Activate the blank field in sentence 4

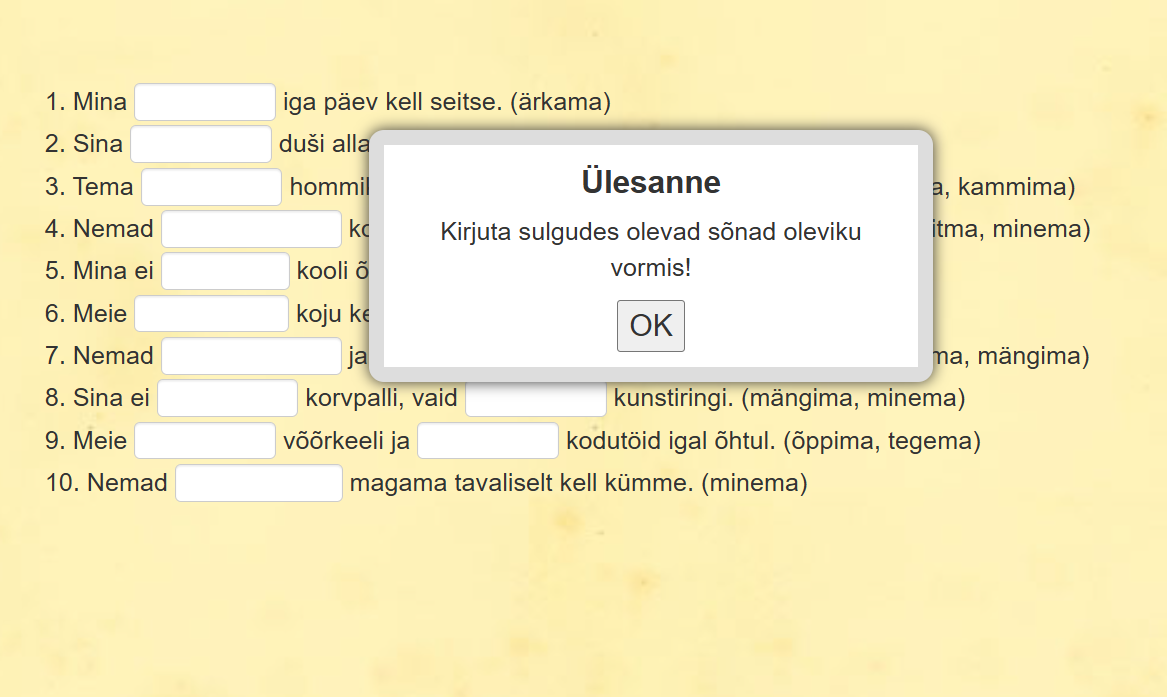click(251, 229)
